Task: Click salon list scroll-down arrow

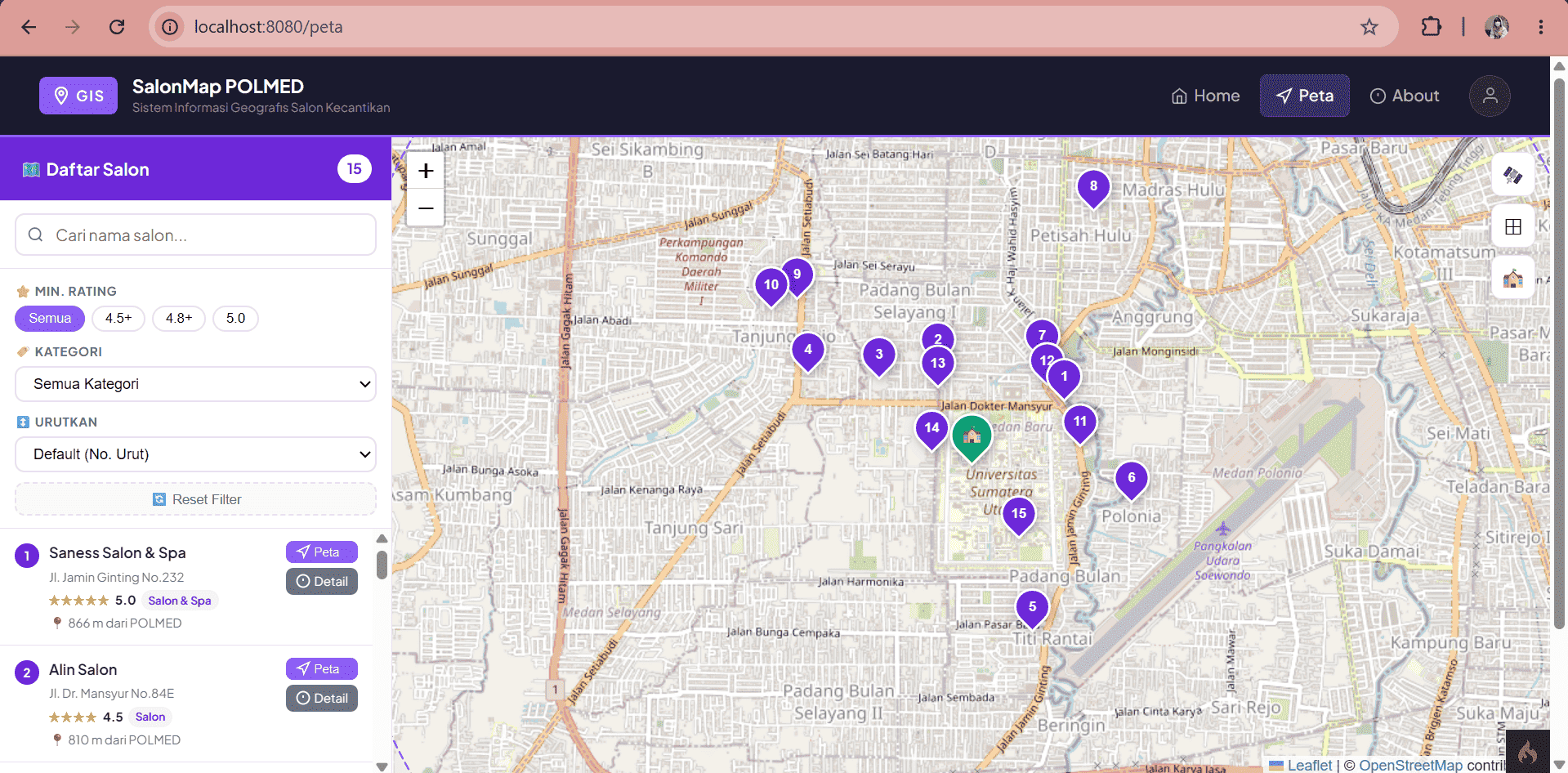Action: 382,766
